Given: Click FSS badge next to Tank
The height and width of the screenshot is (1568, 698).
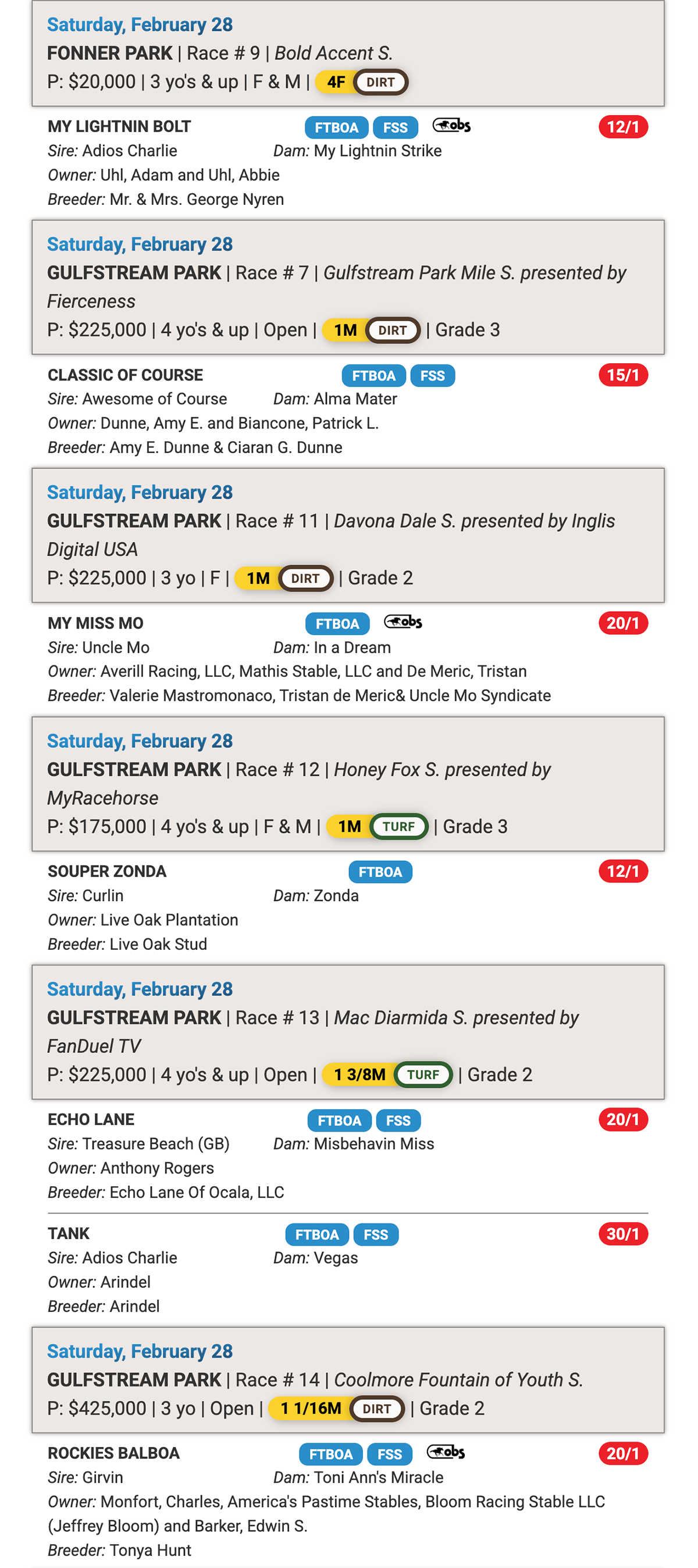Looking at the screenshot, I should (376, 1234).
